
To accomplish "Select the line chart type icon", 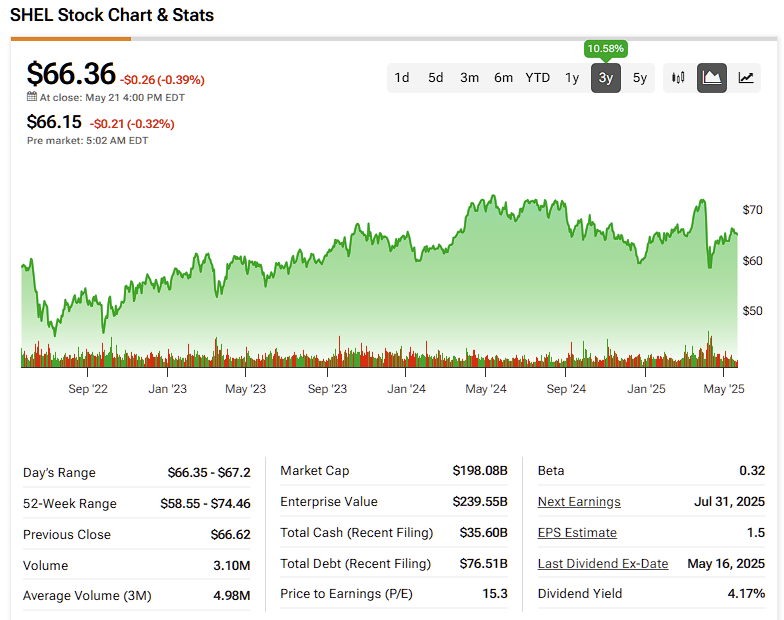I will 746,78.
